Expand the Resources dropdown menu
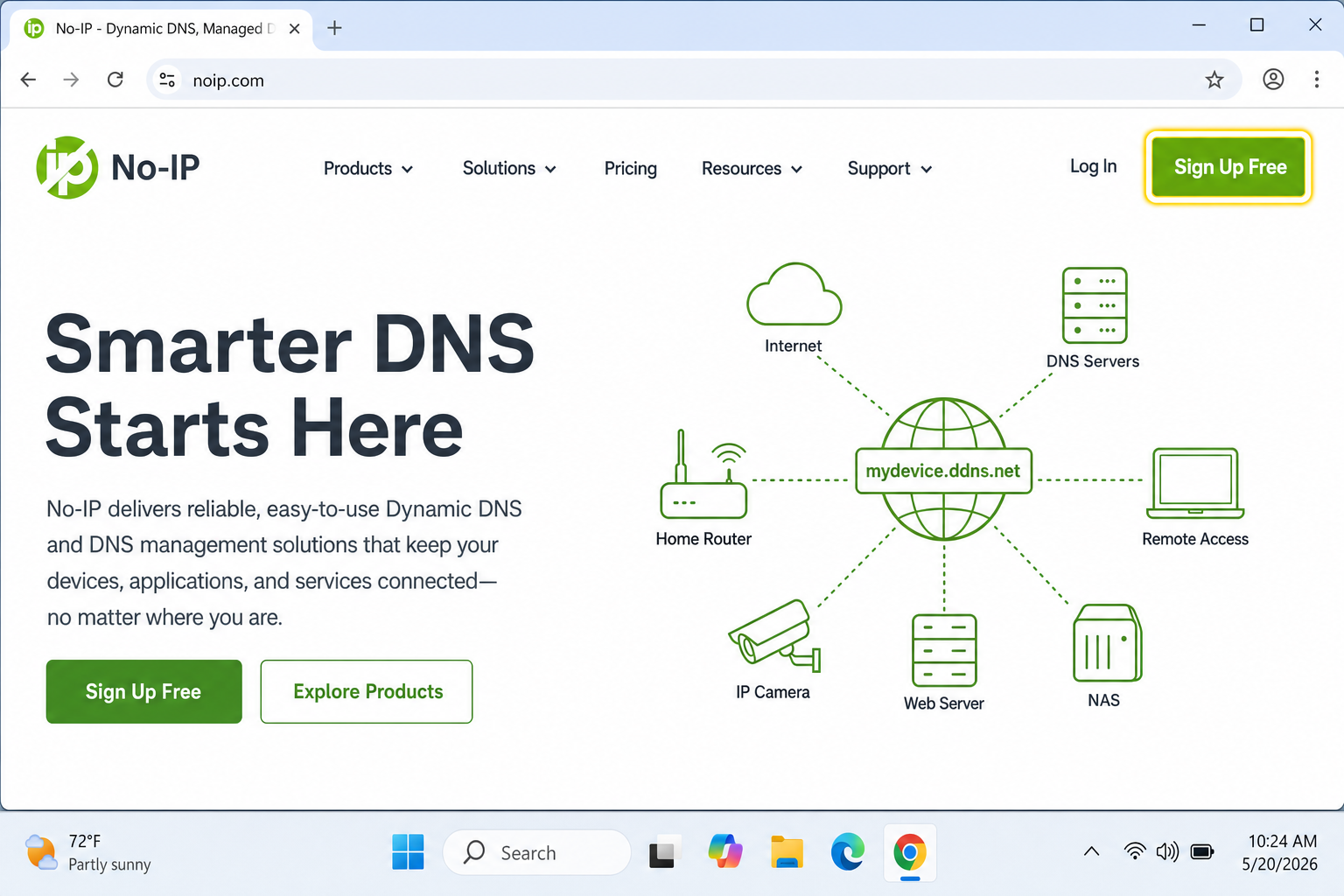 tap(752, 168)
